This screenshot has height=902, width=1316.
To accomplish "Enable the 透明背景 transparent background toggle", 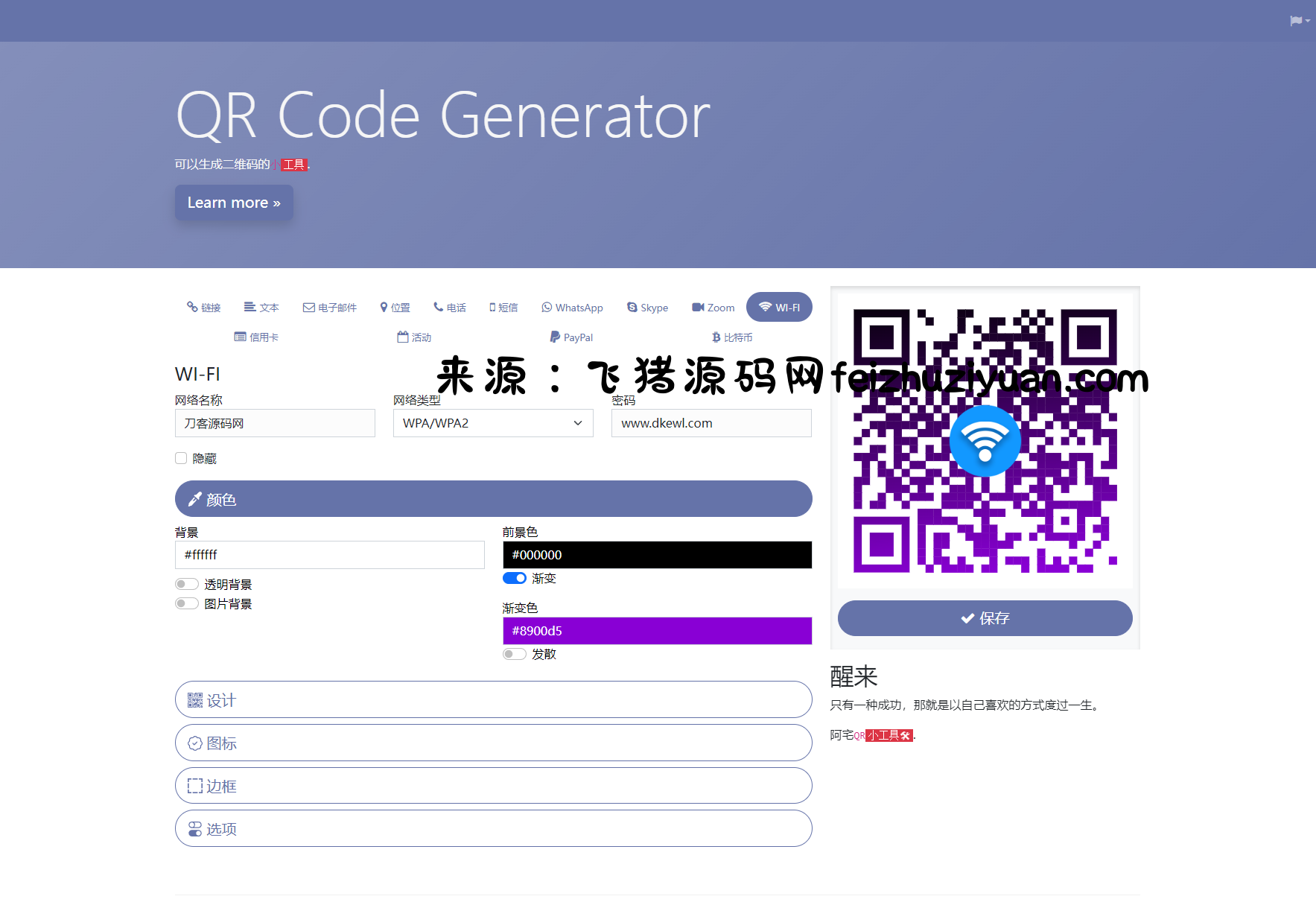I will coord(187,584).
